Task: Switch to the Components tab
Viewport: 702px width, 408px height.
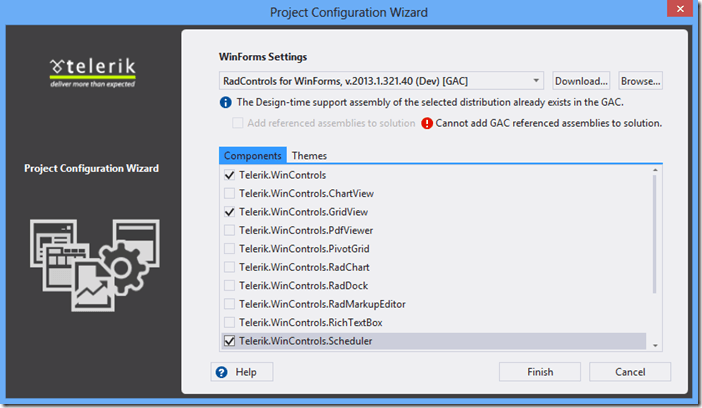Action: tap(253, 155)
